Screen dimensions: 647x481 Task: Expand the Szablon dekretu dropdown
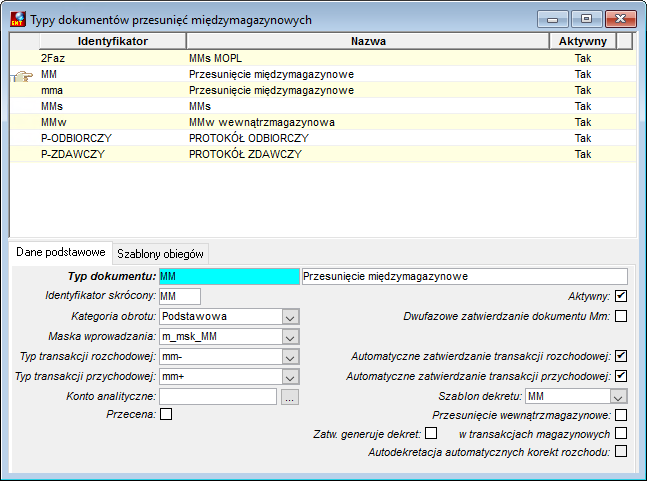[x=618, y=397]
